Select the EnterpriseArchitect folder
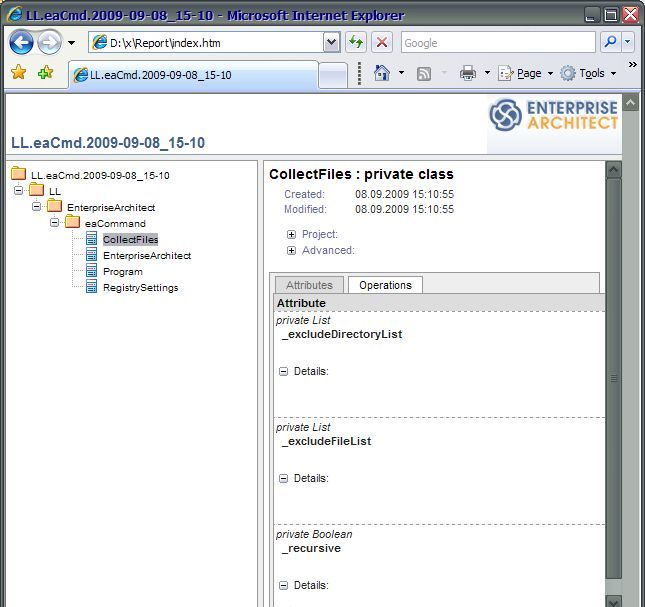Screen dimensions: 645x607 [111, 208]
